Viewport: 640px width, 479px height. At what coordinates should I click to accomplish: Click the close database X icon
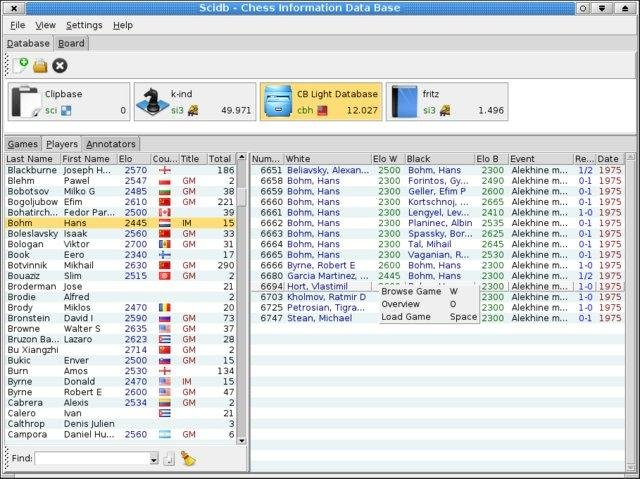point(60,65)
